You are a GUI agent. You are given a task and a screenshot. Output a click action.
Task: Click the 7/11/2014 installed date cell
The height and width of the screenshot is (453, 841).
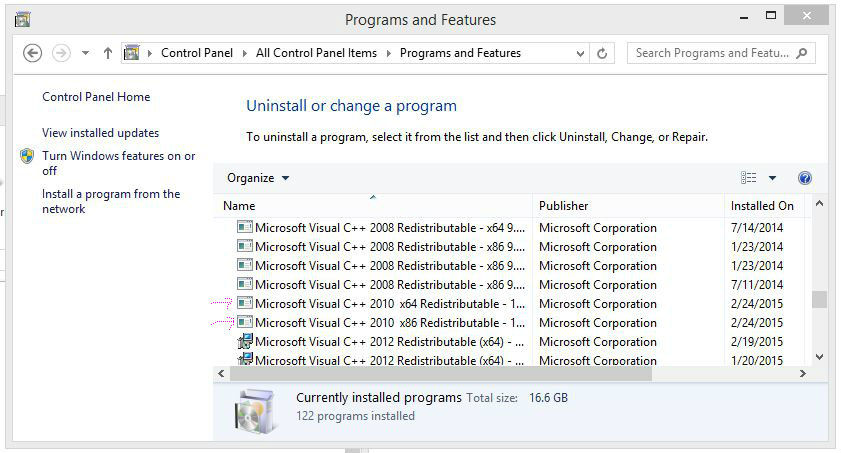coord(757,285)
